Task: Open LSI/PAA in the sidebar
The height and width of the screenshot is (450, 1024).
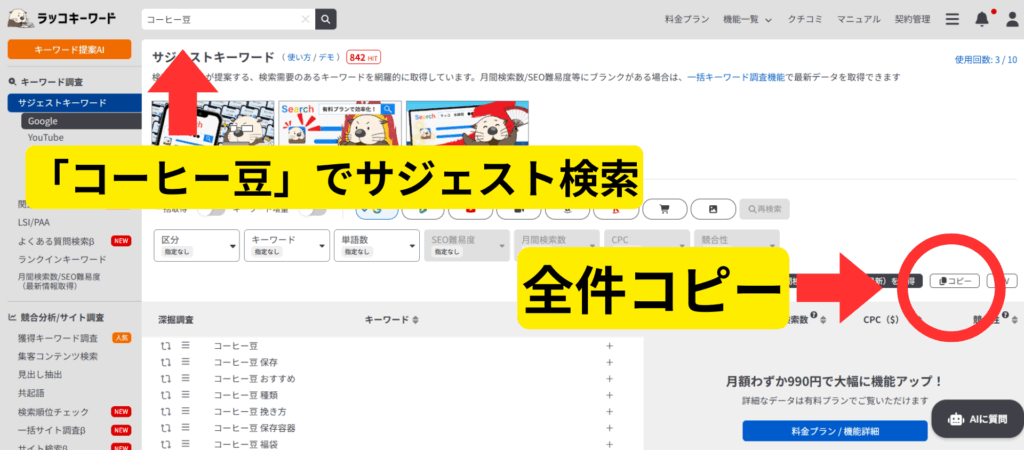Action: 34,222
